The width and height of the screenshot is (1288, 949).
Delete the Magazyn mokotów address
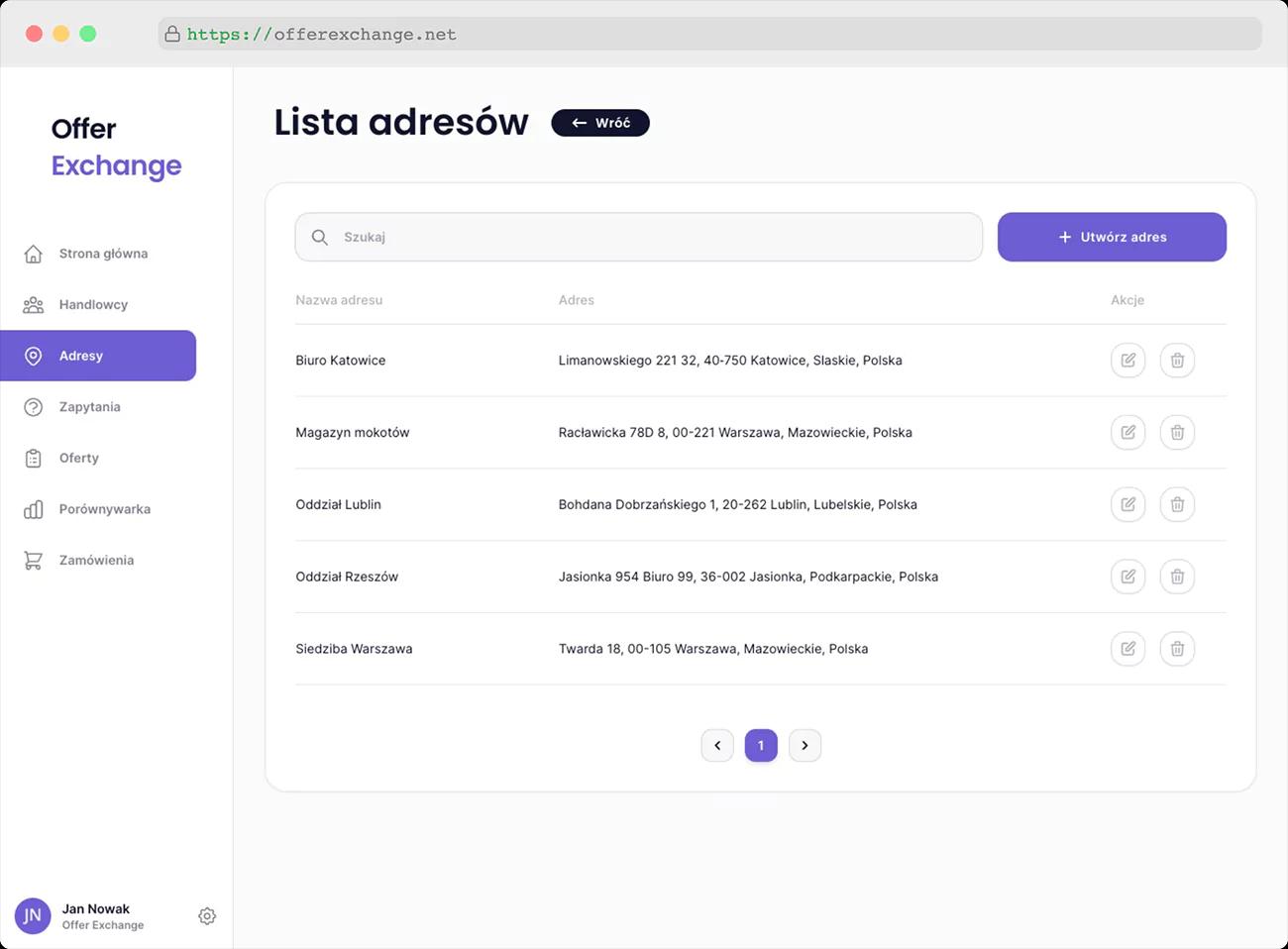point(1177,433)
